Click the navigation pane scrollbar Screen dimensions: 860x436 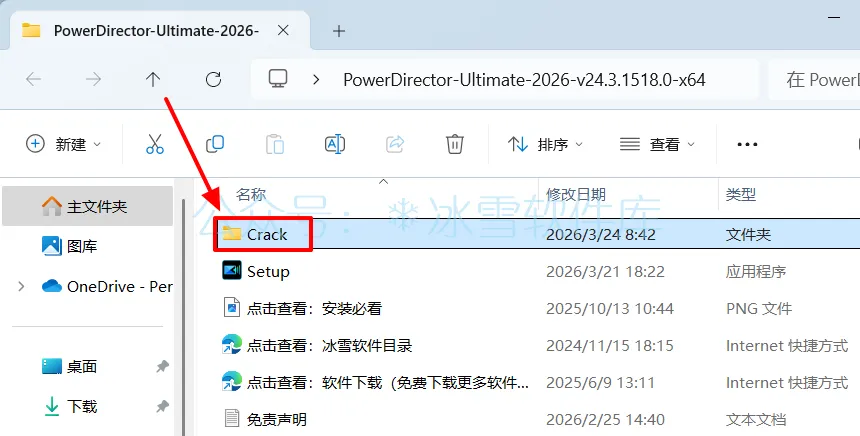pos(183,315)
